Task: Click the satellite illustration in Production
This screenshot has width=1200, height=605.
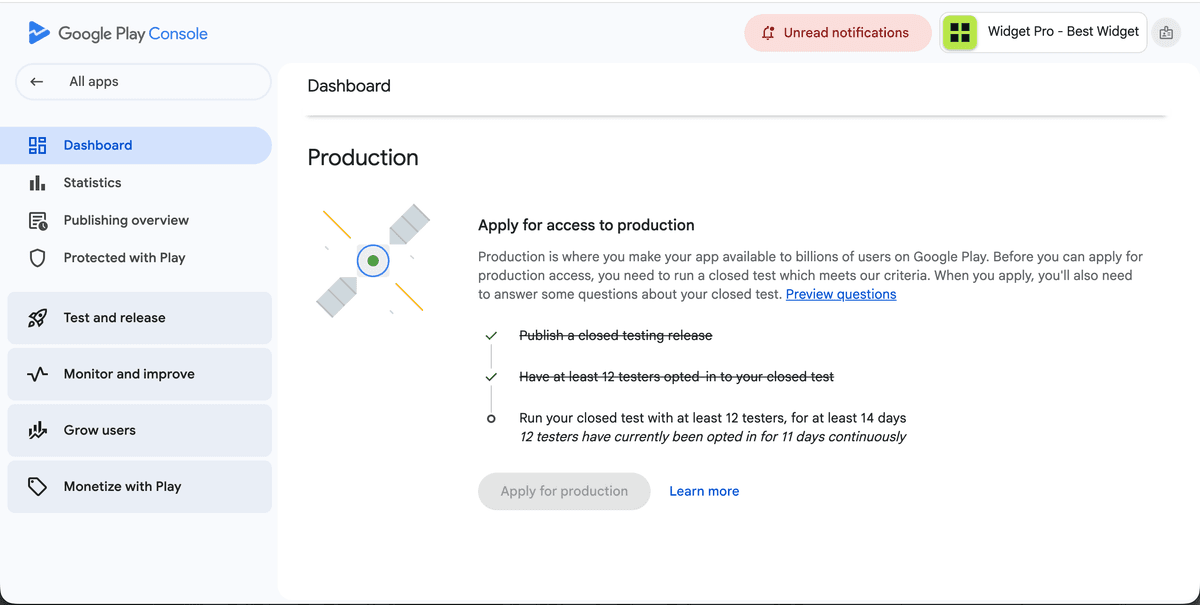Action: (x=373, y=260)
